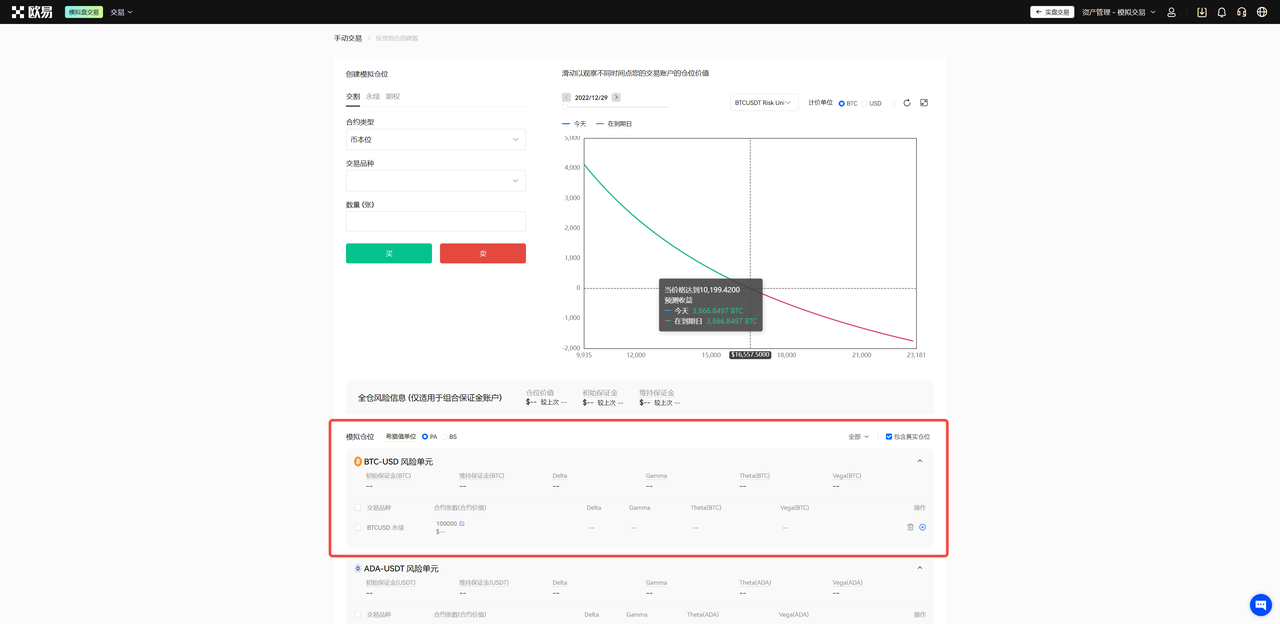Tick the BTCUSD 永续 row checkbox

[358, 527]
